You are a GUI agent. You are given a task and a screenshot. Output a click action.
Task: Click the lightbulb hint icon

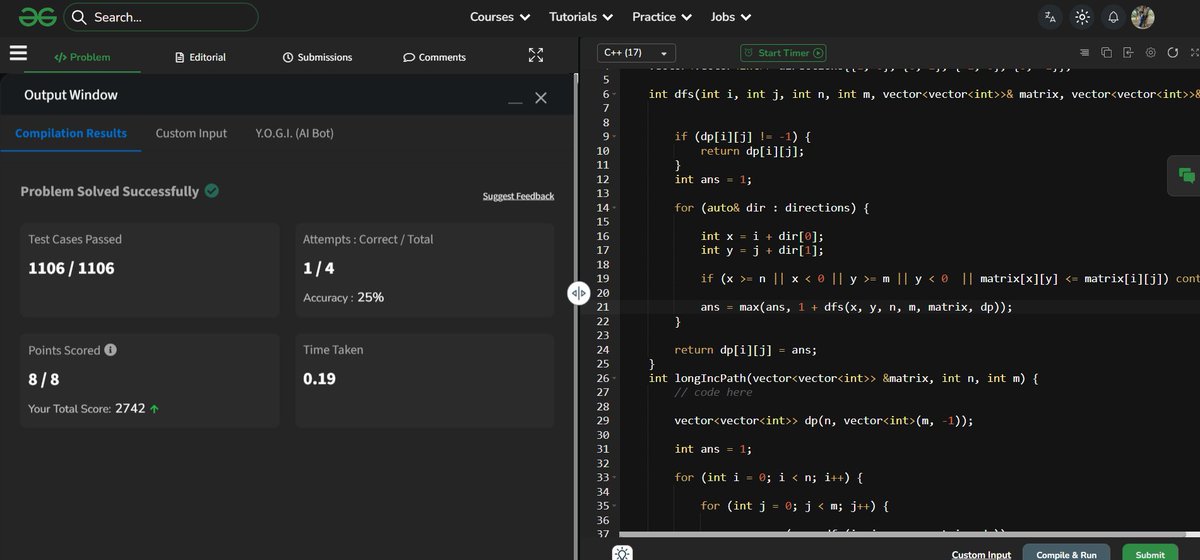622,552
